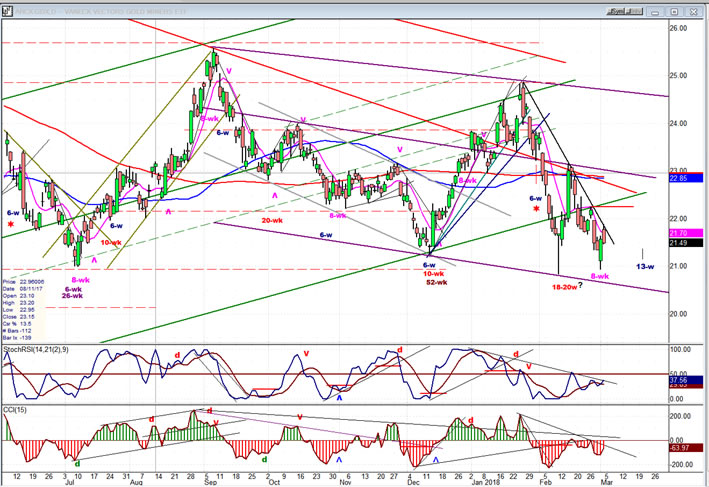Click the 37.56 StochRSI value tag
This screenshot has height=487, width=709.
pyautogui.click(x=685, y=380)
